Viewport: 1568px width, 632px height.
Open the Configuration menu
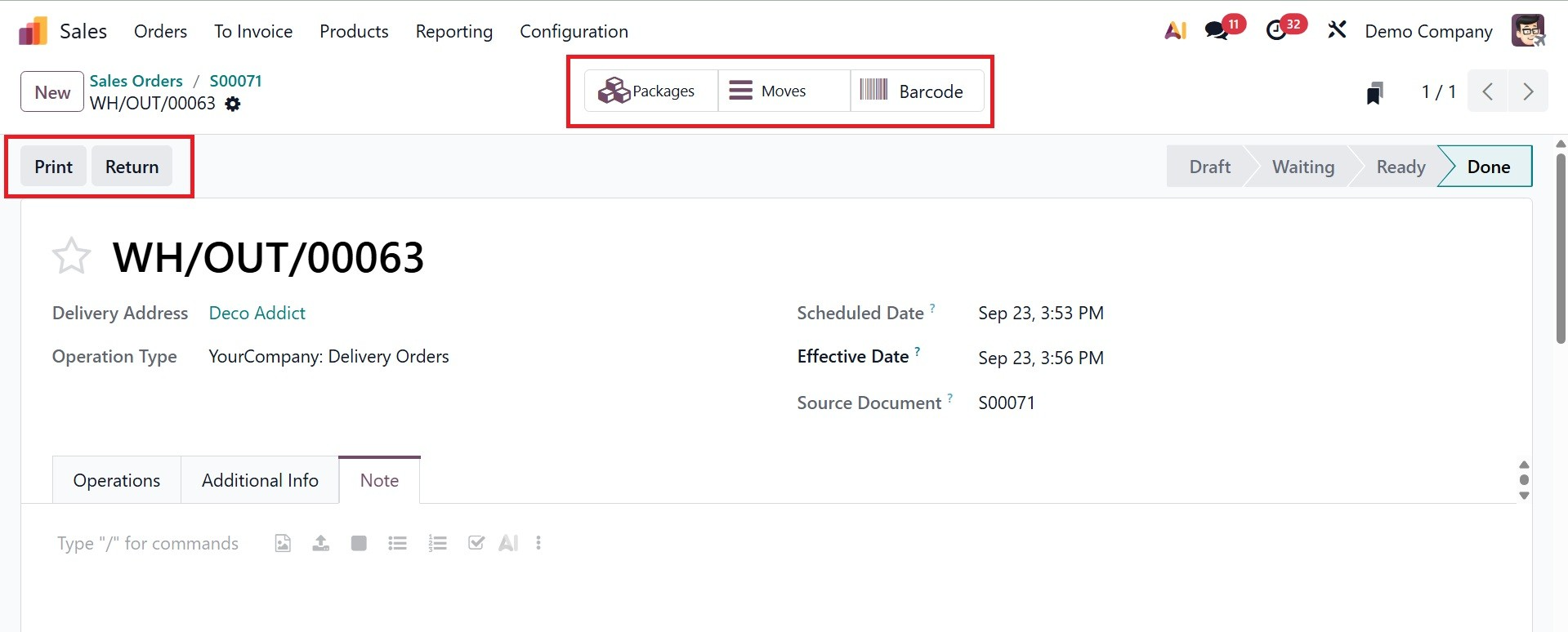pos(574,31)
